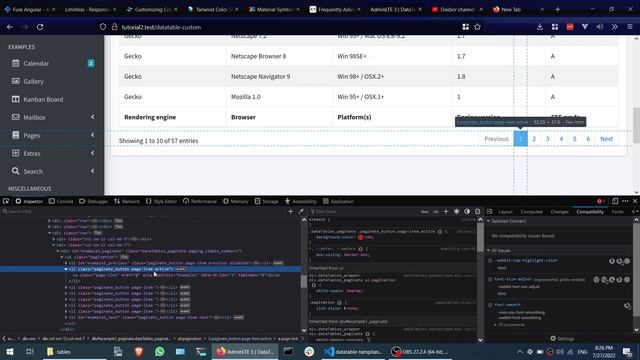Toggle the .cls class panel button
Image resolution: width=640 pixels, height=360 pixels.
click(436, 211)
